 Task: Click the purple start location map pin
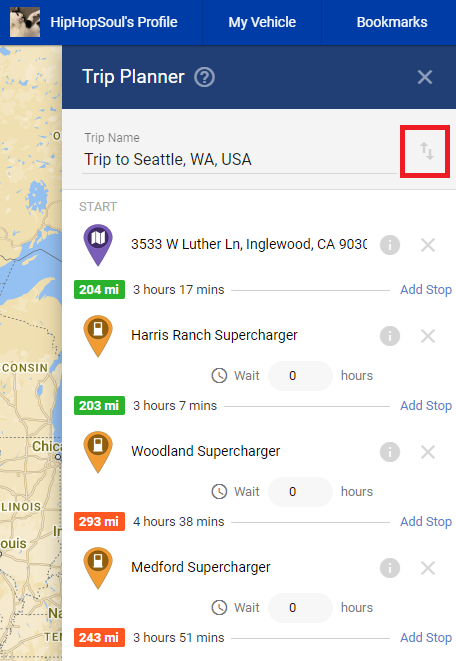[x=98, y=245]
